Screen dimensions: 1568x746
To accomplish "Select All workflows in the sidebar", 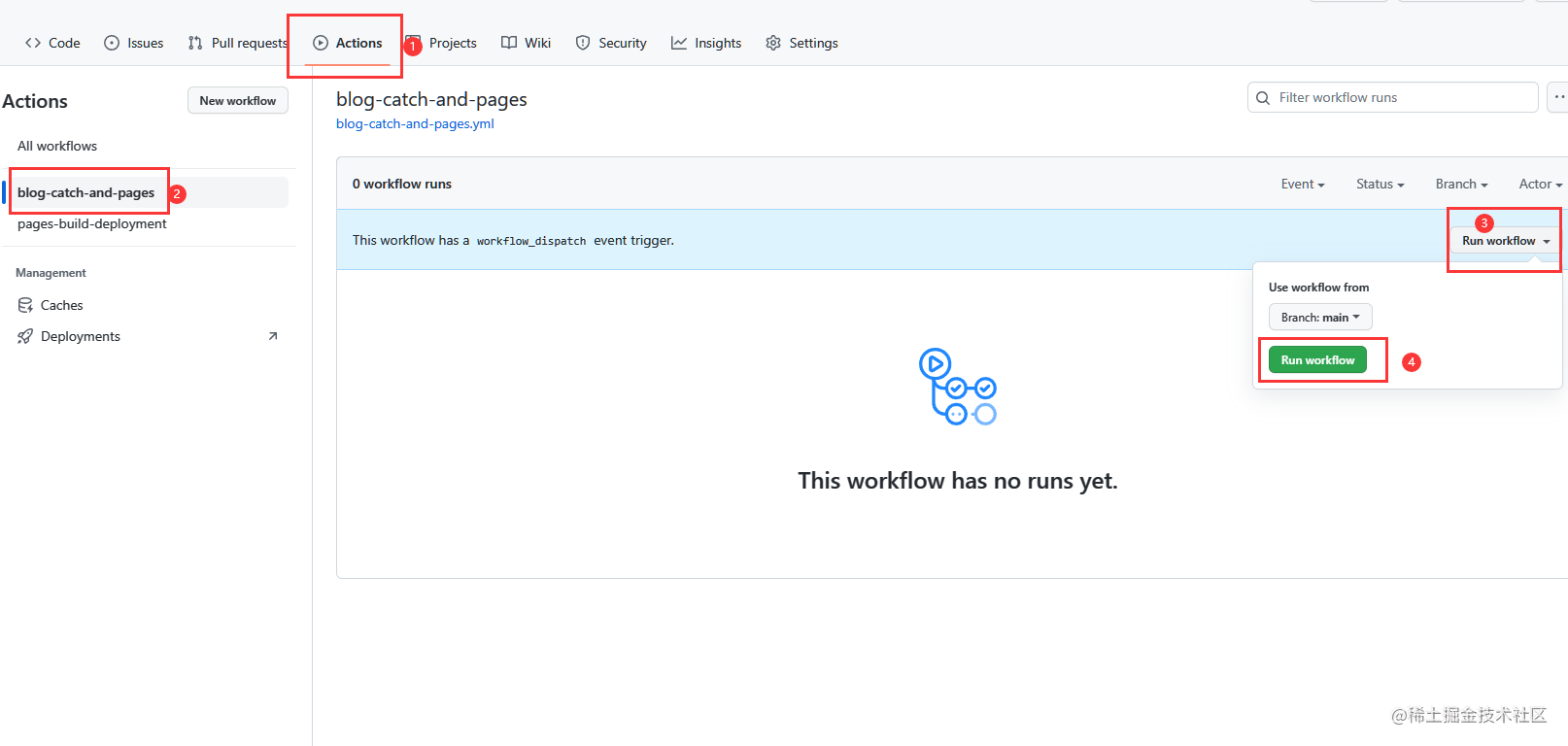I will (57, 146).
